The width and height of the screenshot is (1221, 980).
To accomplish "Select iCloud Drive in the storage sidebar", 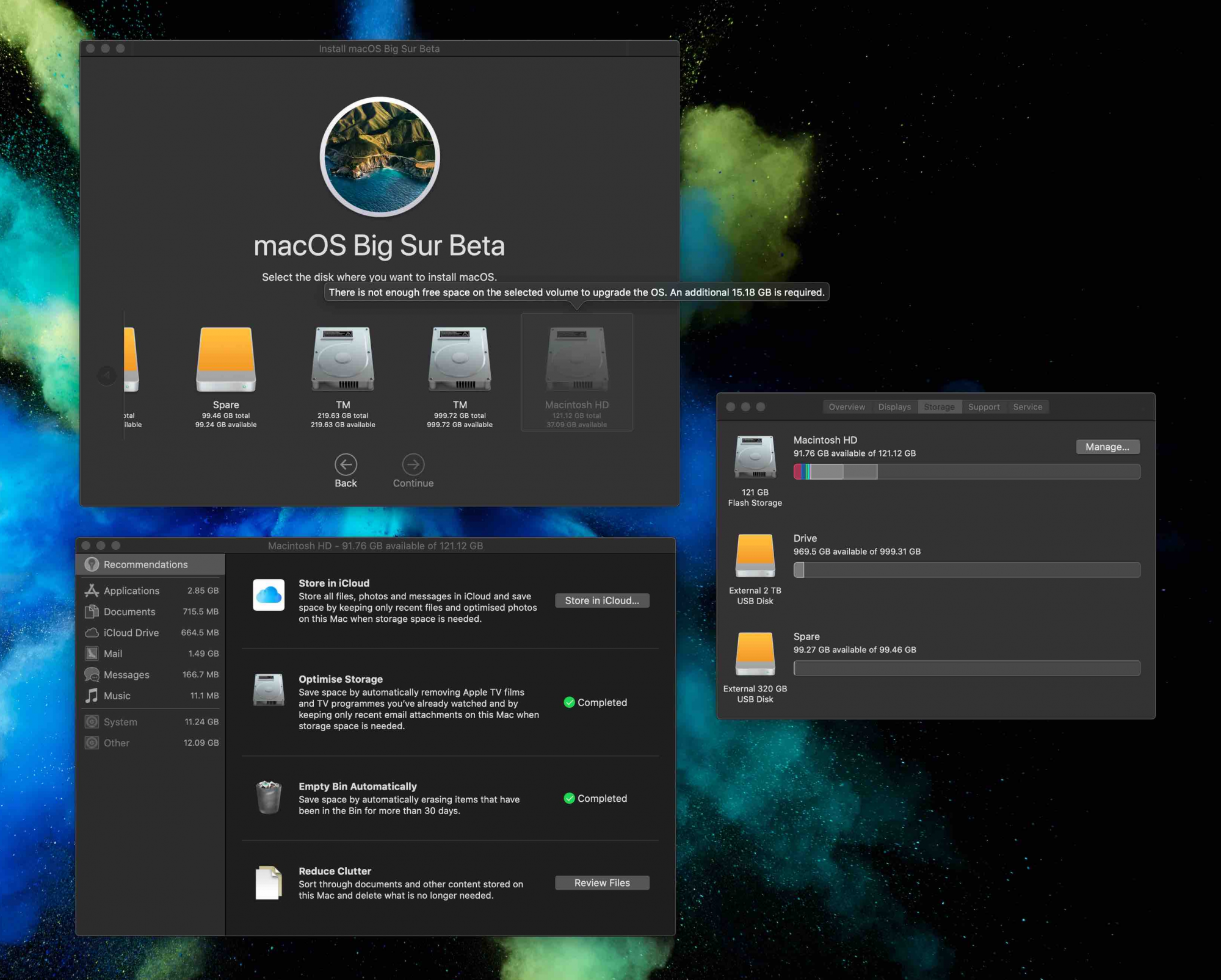I will click(150, 633).
